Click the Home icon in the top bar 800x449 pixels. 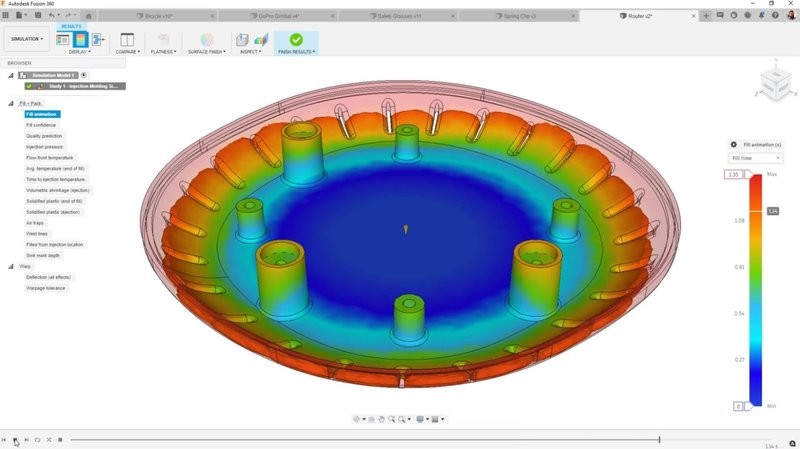(x=89, y=16)
